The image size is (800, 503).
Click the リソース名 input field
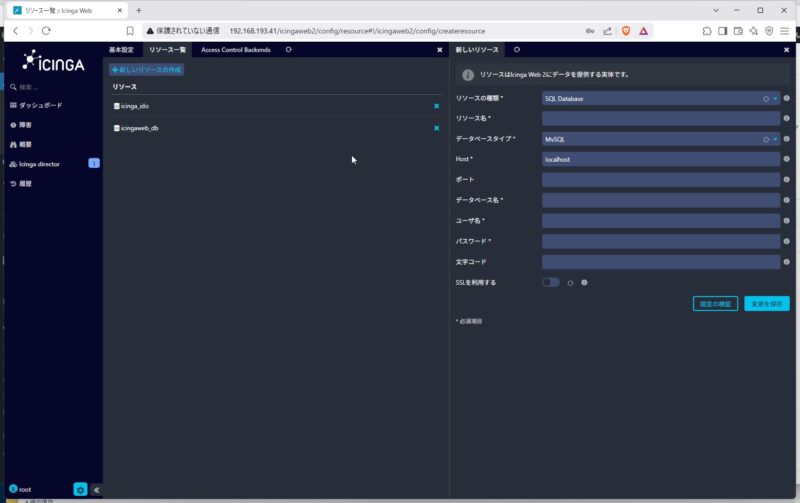tap(661, 118)
